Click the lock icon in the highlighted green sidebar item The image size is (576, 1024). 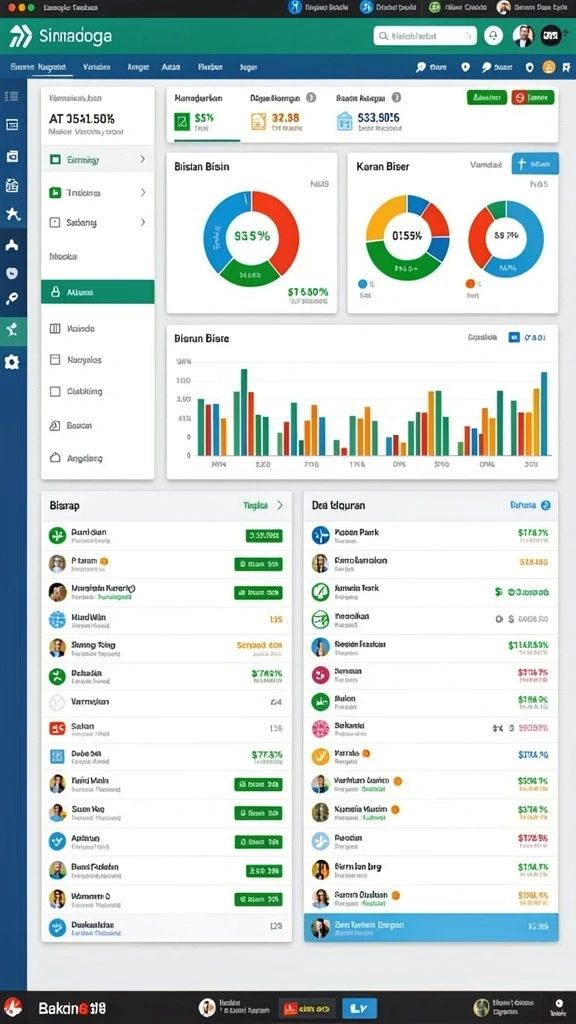(56, 292)
